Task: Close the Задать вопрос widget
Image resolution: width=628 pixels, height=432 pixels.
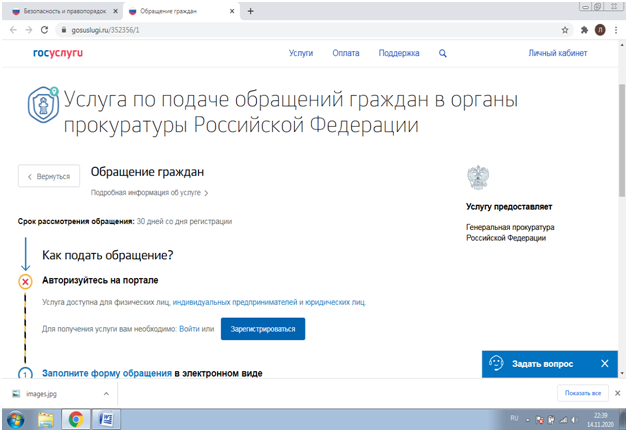Action: click(x=605, y=364)
